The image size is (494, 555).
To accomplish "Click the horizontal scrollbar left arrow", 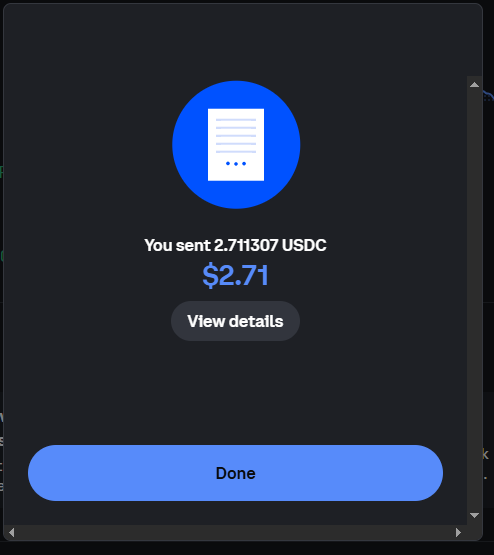I will (12, 532).
